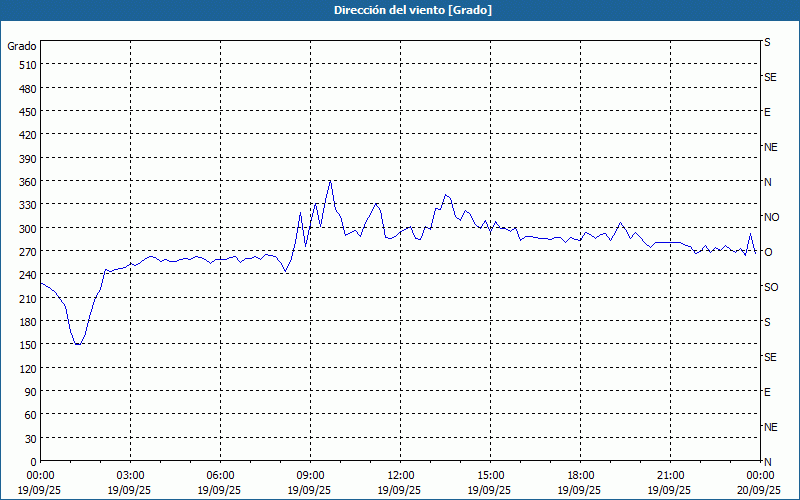
Task: Select the 18:00 time label
Action: click(580, 475)
